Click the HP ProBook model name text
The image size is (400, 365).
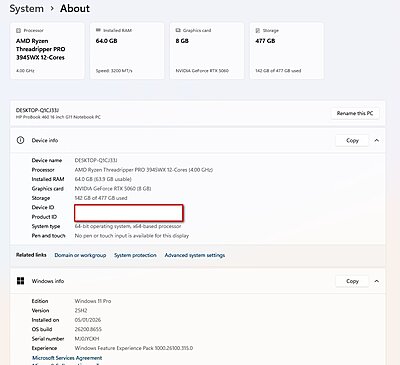(x=58, y=117)
